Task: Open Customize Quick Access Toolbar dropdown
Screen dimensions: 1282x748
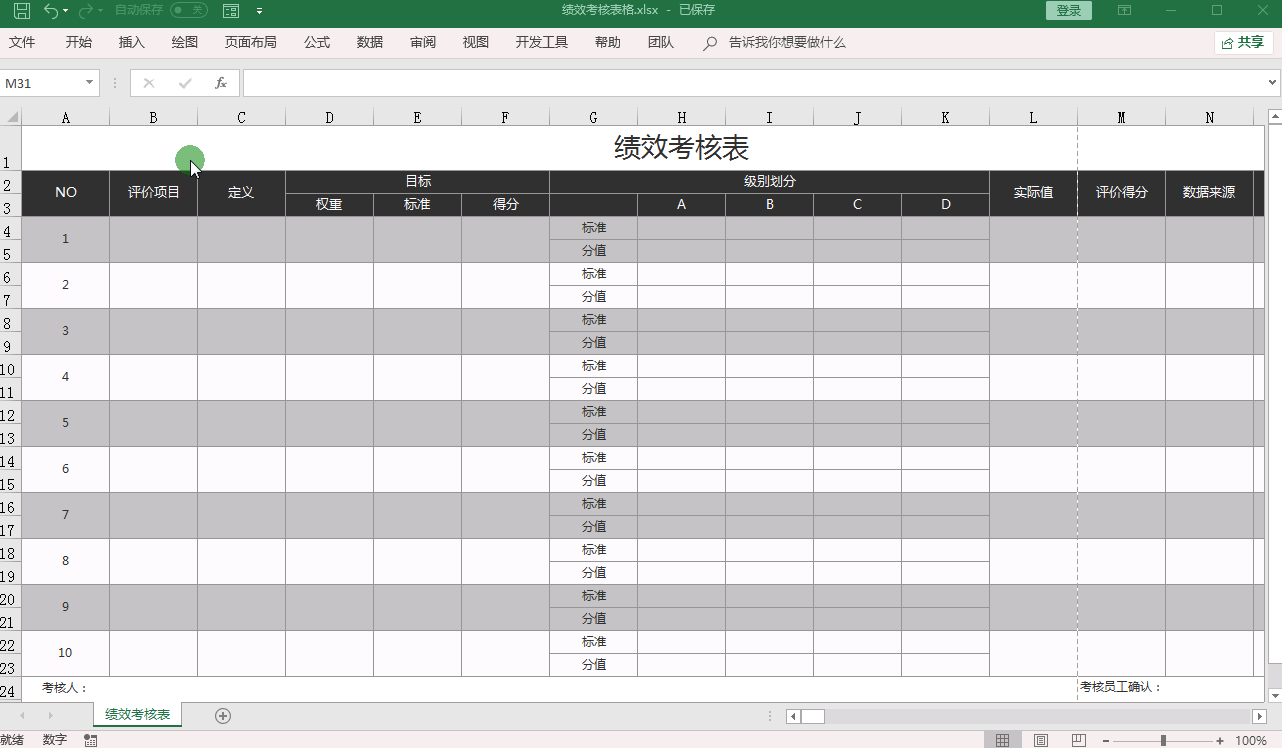Action: coord(259,11)
